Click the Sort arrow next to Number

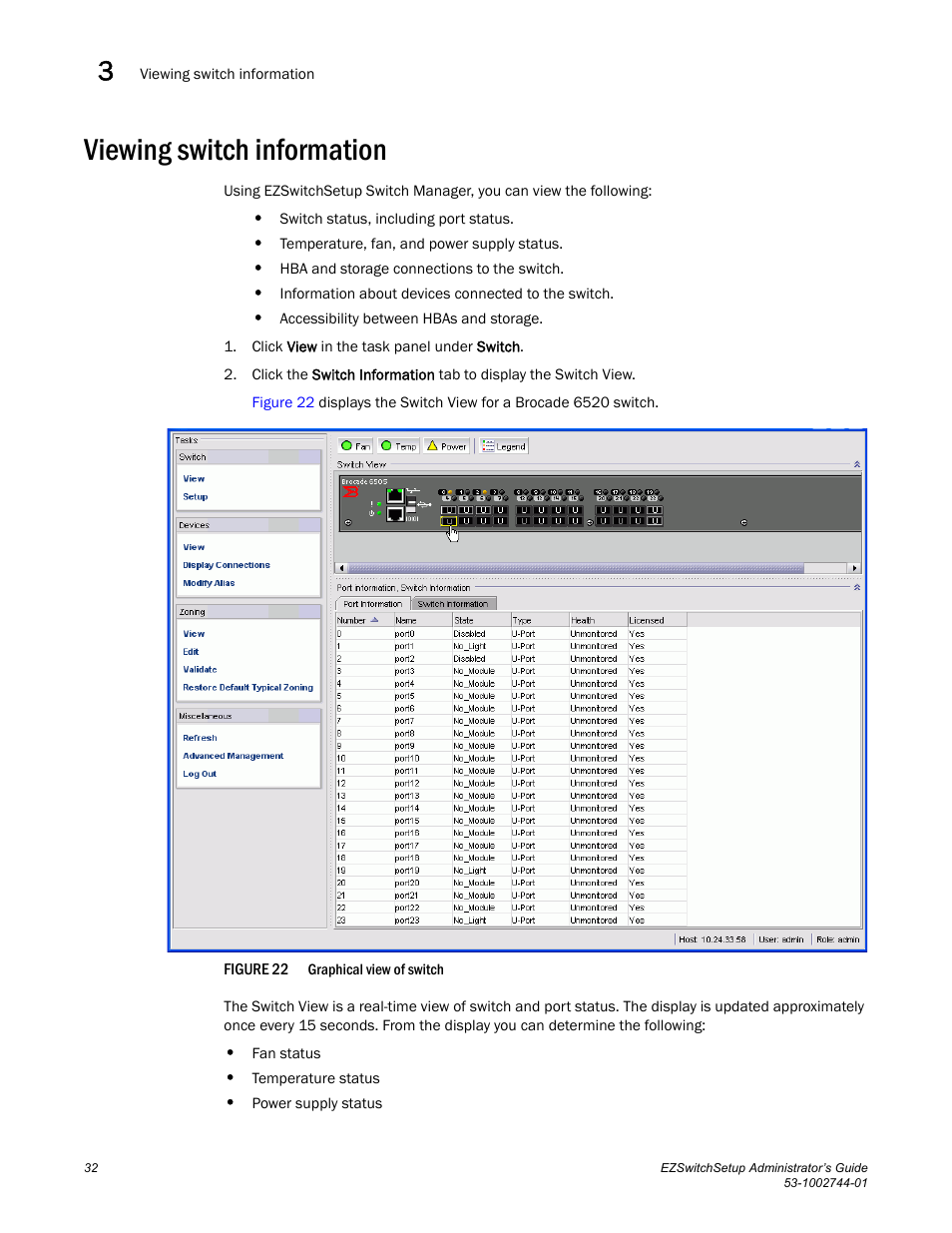tap(375, 620)
